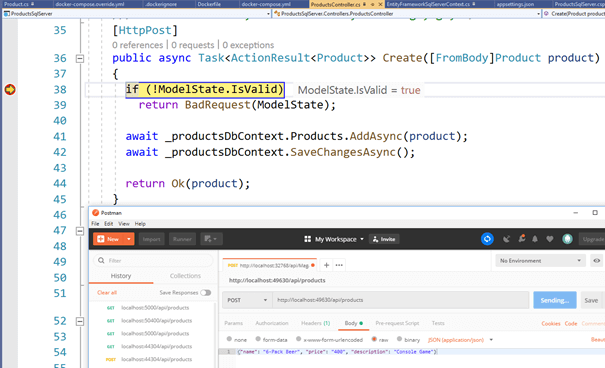Viewport: 605px width, 368px height.
Task: Open Postman Edit menu
Action: [109, 224]
